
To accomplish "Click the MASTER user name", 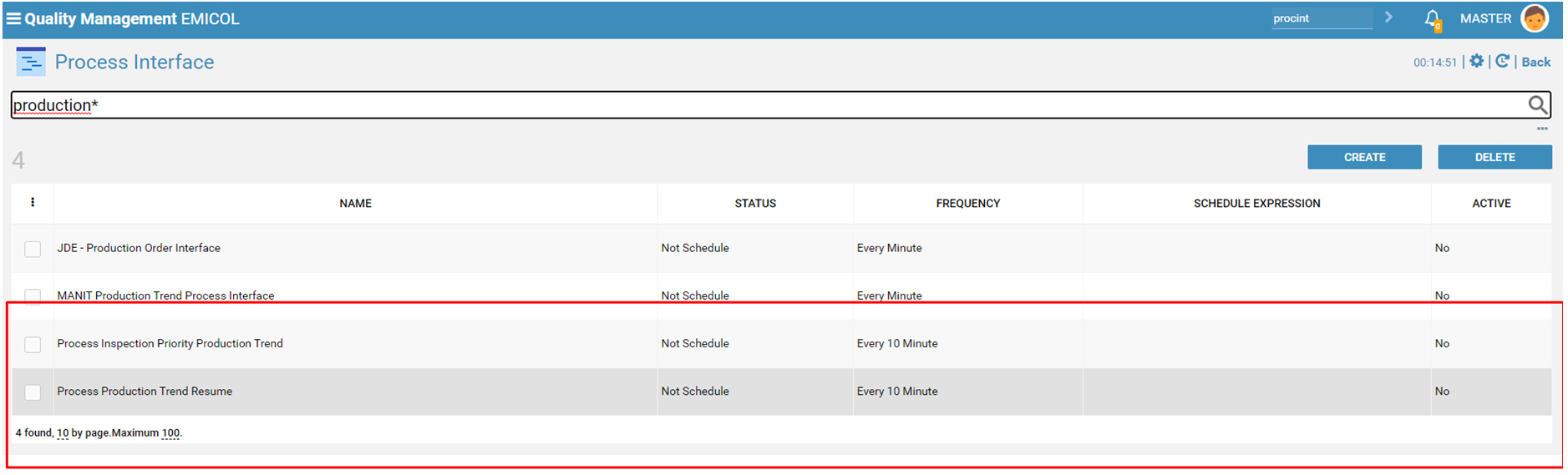I will pyautogui.click(x=1485, y=18).
